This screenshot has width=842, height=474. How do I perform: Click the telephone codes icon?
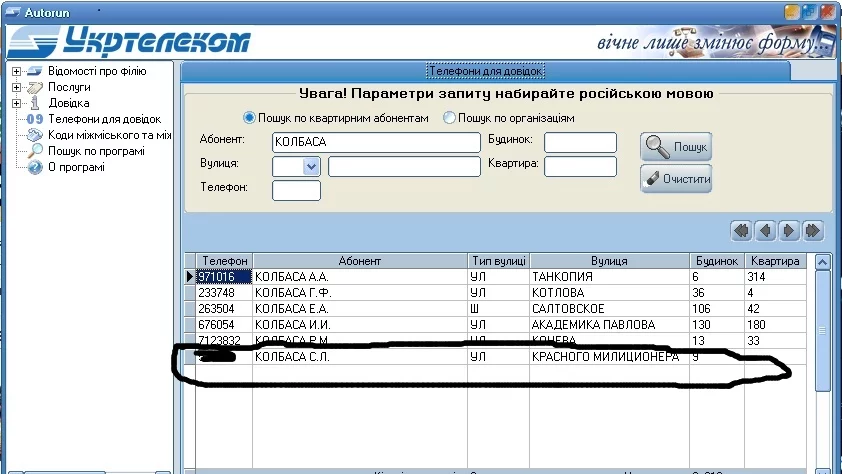tap(35, 135)
